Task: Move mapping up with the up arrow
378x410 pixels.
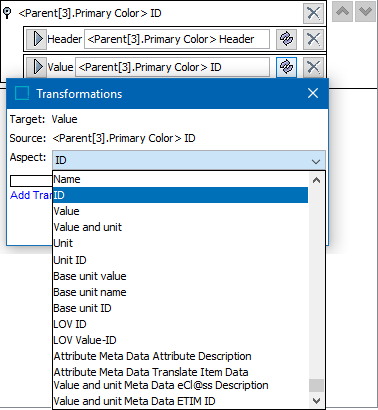Action: pos(342,12)
